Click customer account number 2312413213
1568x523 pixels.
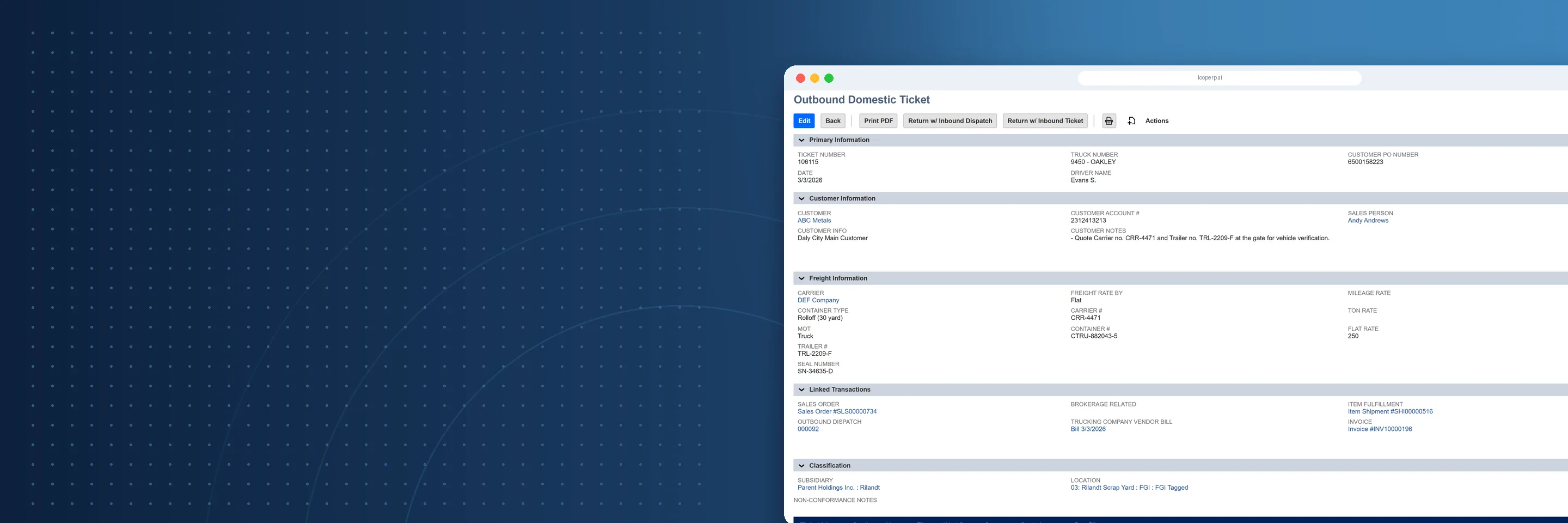pyautogui.click(x=1088, y=221)
